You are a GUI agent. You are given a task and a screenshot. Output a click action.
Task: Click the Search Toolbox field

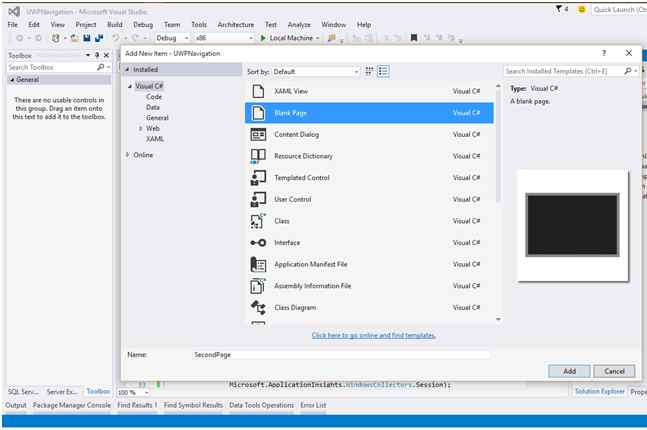point(52,67)
